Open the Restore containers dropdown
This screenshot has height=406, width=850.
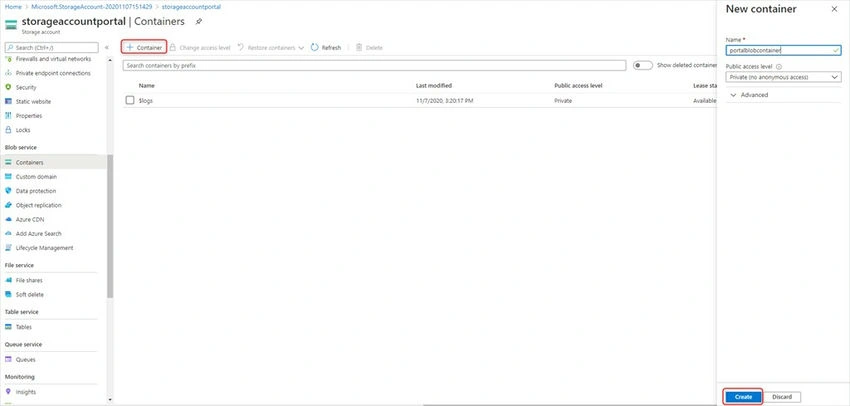(x=271, y=48)
